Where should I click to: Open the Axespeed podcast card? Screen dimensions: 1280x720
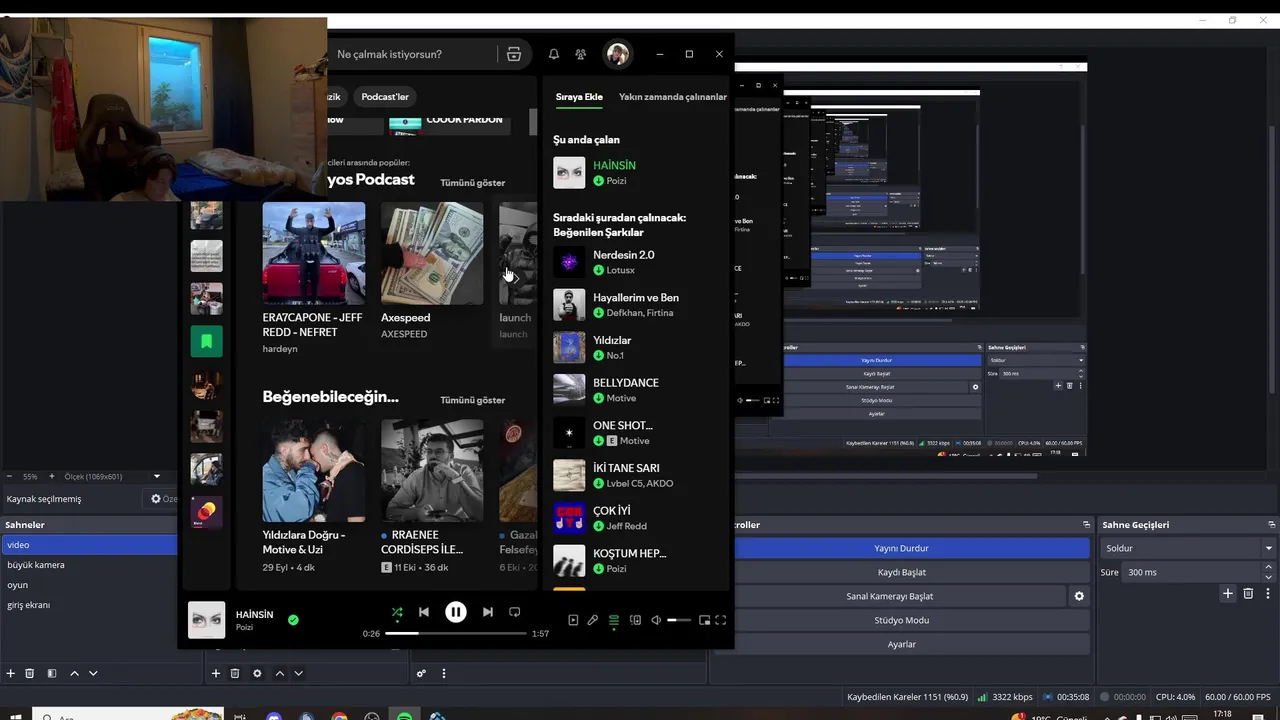432,272
